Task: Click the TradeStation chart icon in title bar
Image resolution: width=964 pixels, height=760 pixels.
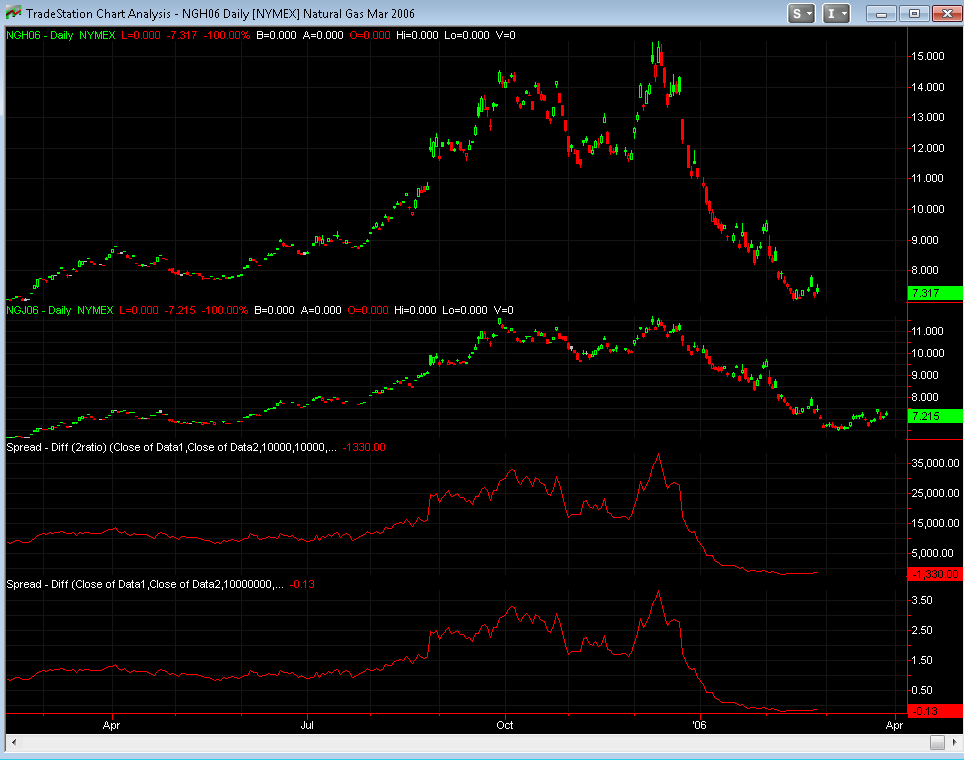Action: (x=14, y=12)
